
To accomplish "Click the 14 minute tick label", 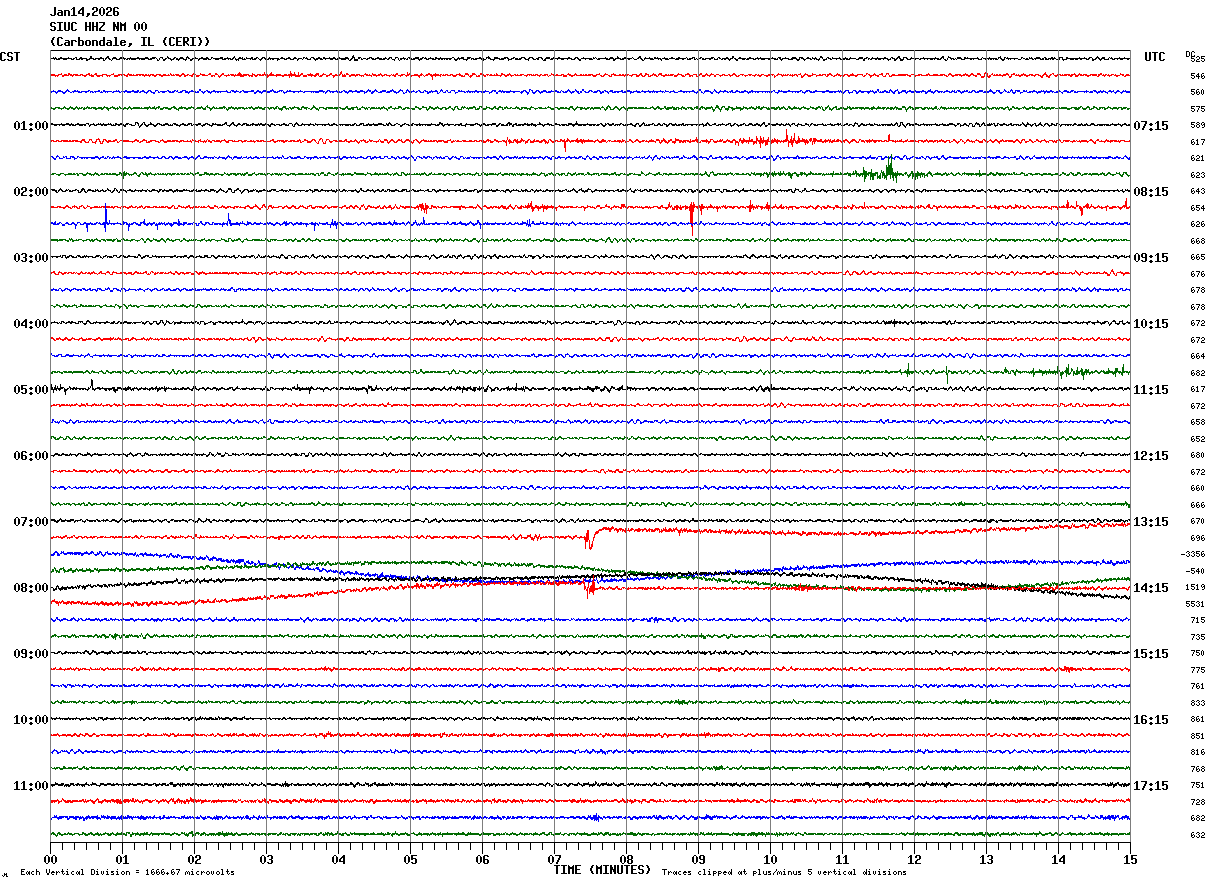I will click(1059, 859).
